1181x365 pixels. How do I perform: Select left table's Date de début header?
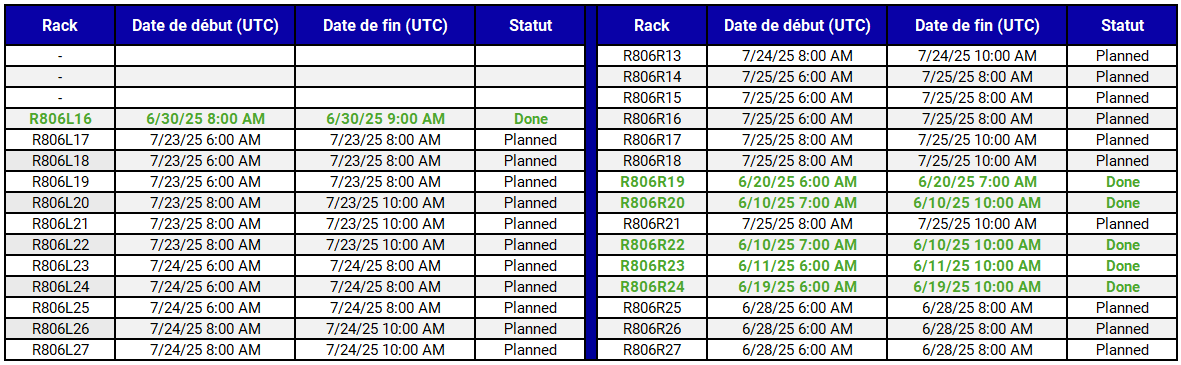(x=205, y=25)
